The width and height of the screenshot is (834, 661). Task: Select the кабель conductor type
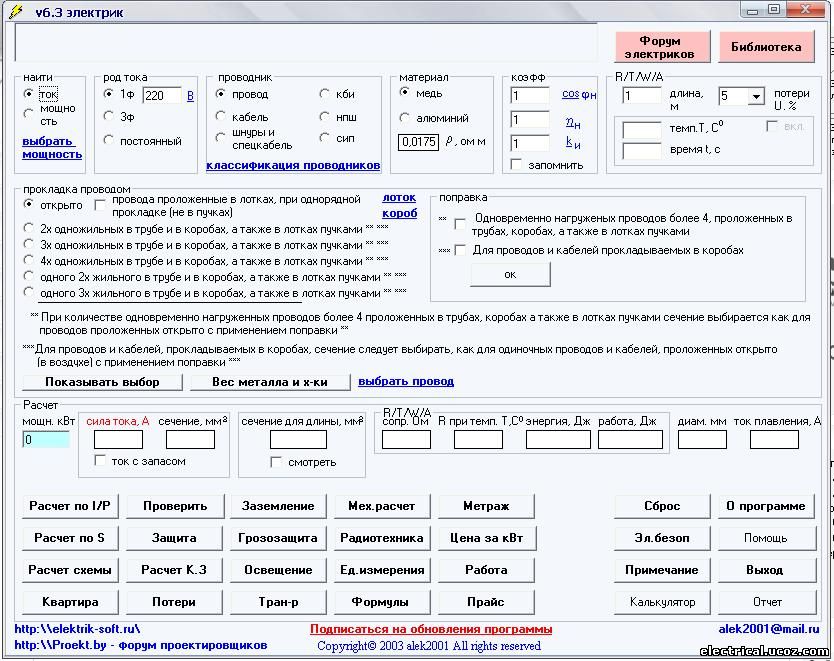coord(222,117)
